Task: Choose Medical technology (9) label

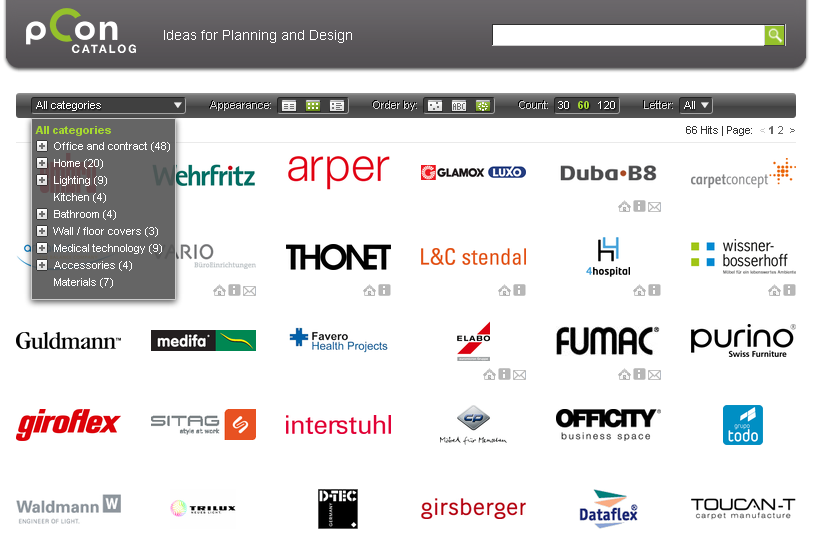Action: click(108, 248)
